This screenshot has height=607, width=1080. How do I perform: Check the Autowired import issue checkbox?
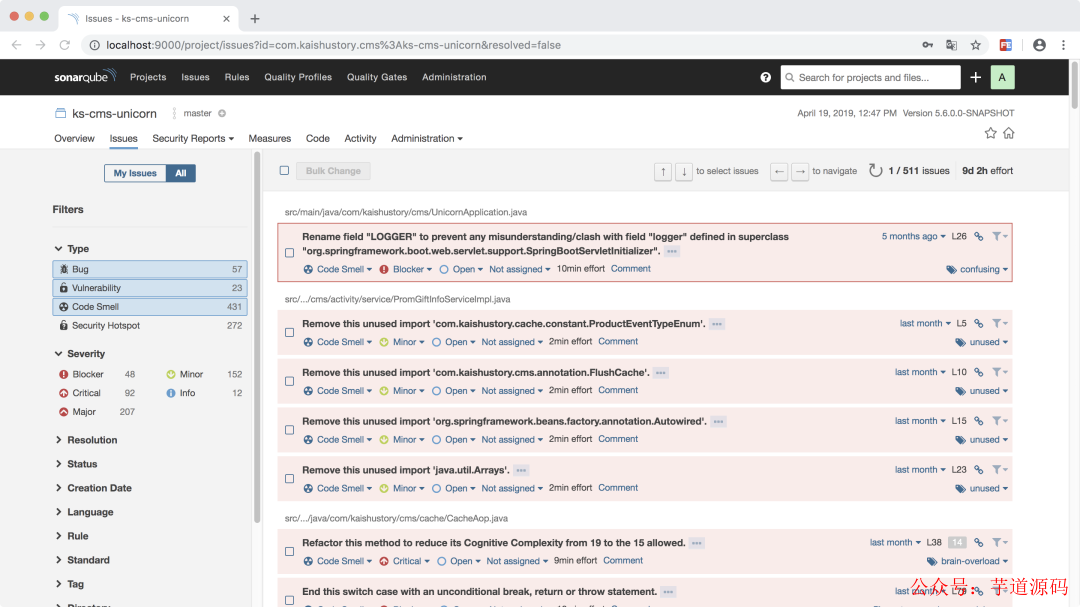(x=289, y=430)
